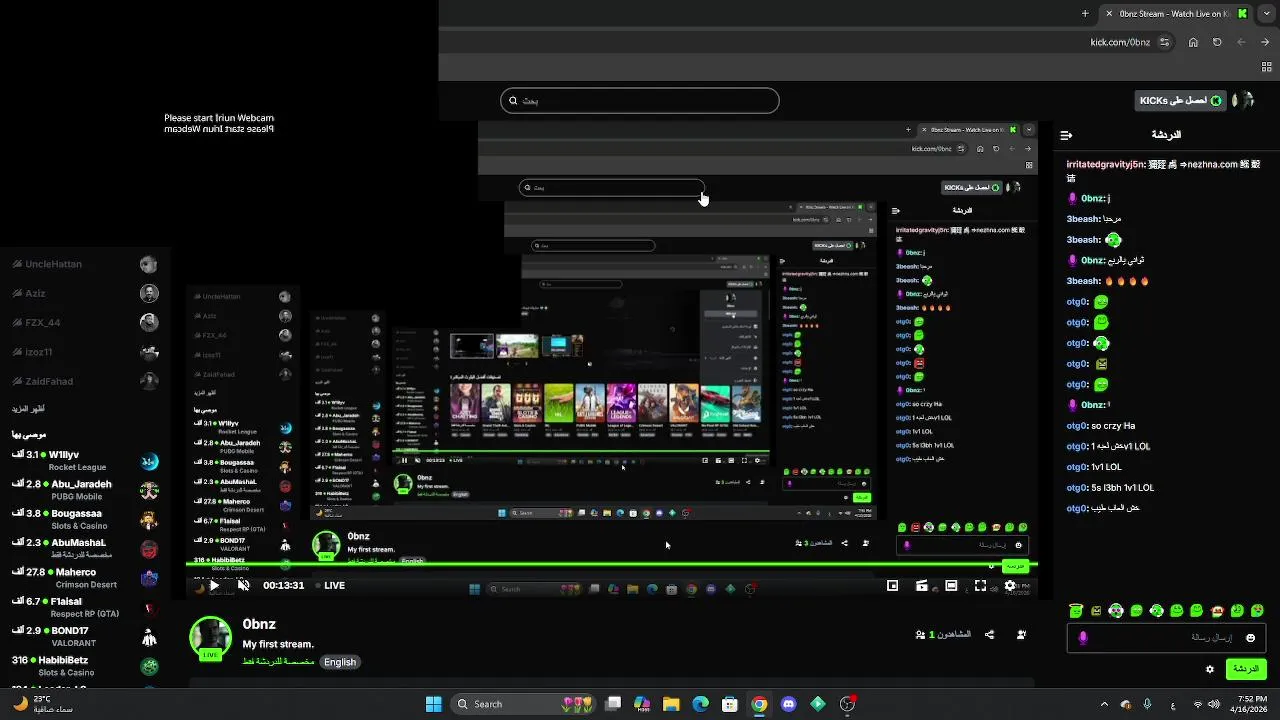Click the green stream progress bar

pos(612,565)
